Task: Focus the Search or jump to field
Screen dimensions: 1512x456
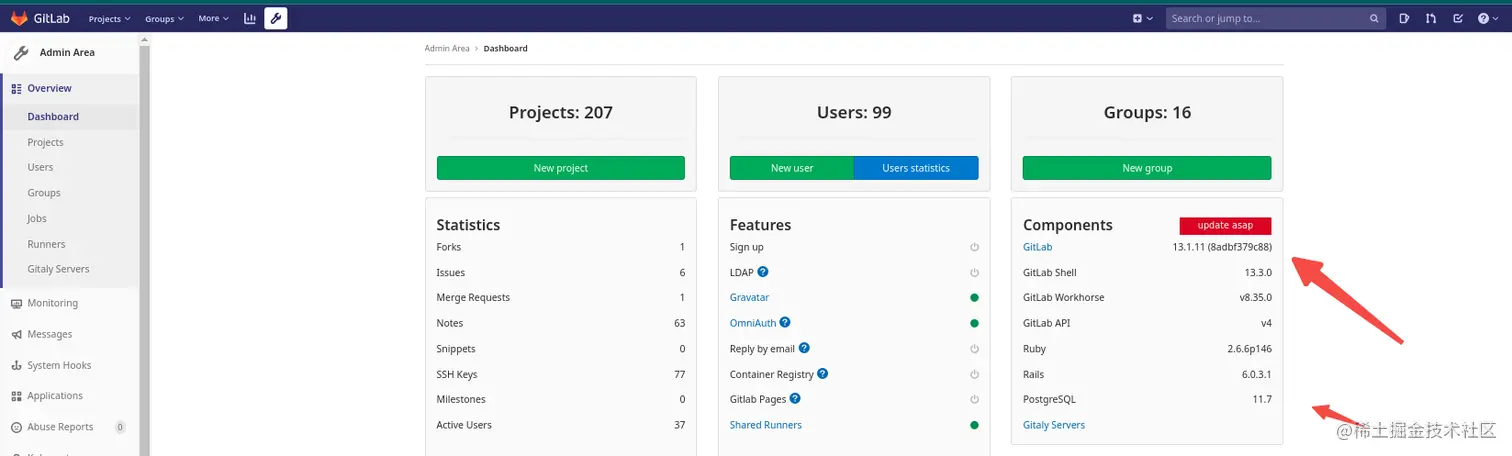Action: click(x=1275, y=18)
